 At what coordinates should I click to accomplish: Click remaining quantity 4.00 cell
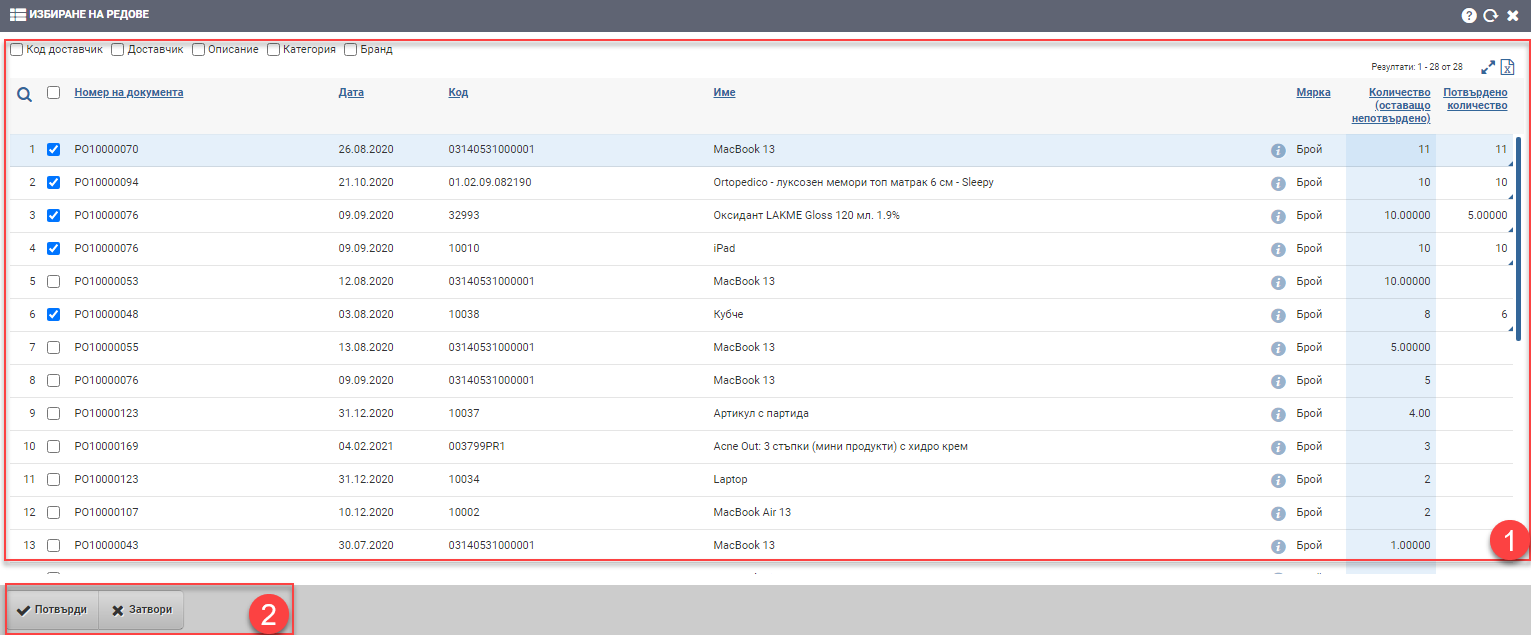1419,413
